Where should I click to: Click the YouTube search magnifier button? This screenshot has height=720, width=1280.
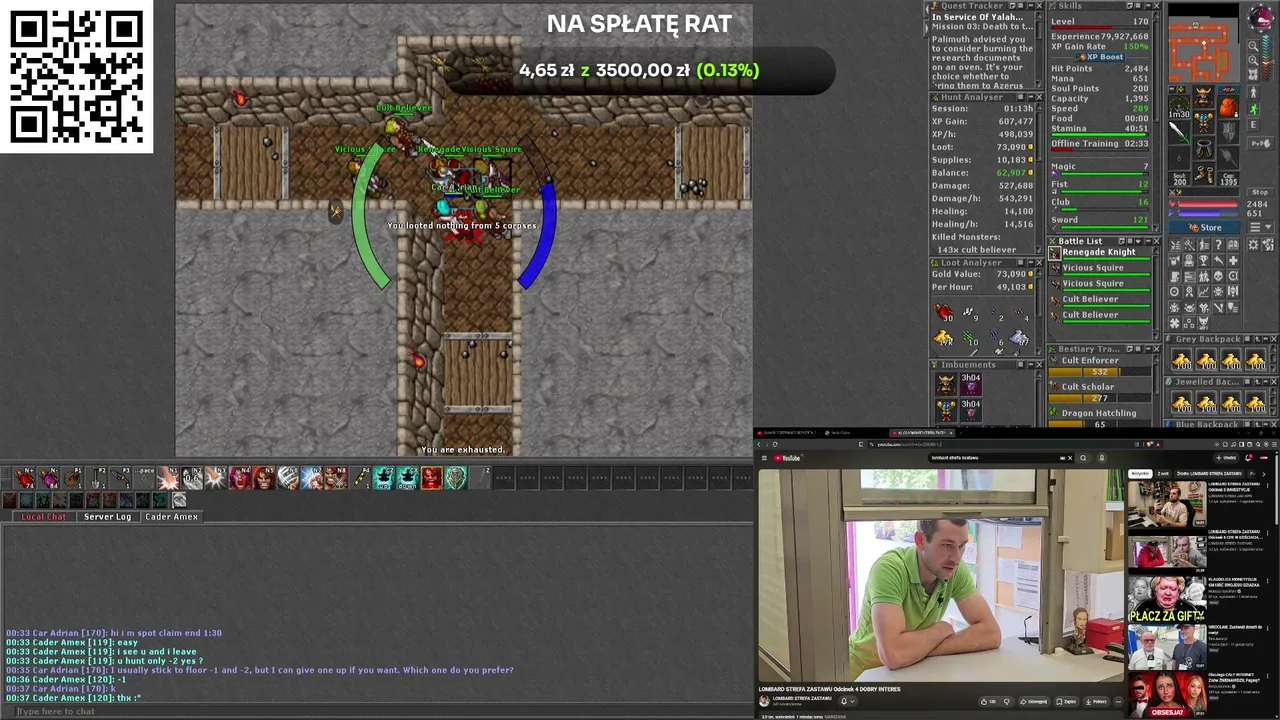(x=1082, y=458)
